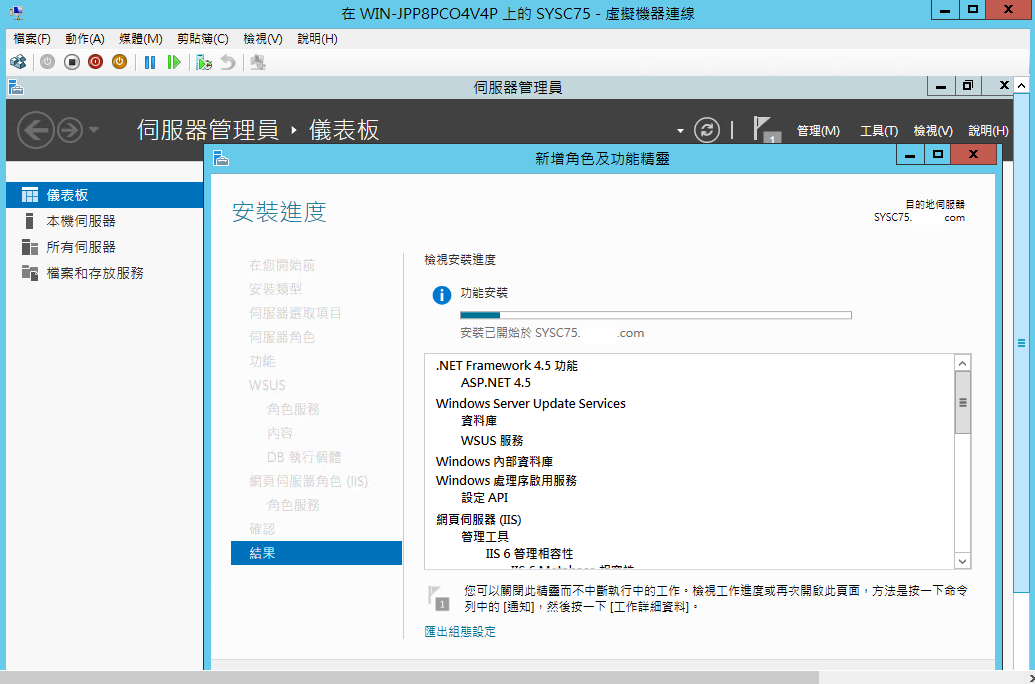The image size is (1035, 684).
Task: Pause the virtual machine
Action: coord(150,62)
